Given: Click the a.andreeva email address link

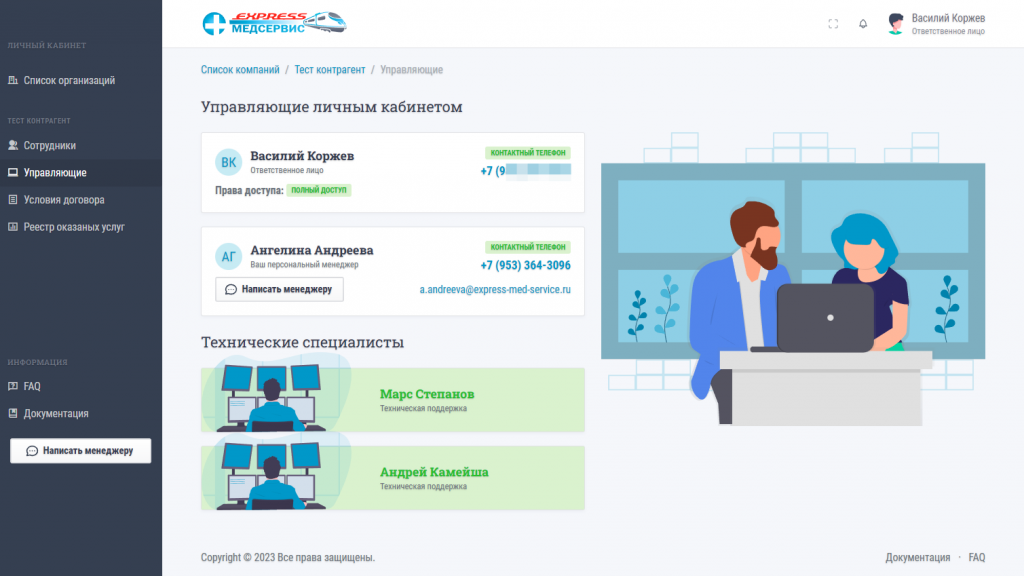Looking at the screenshot, I should tap(495, 289).
